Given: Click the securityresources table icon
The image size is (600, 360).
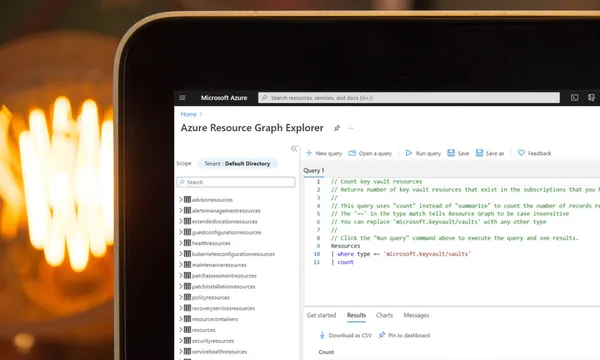Looking at the screenshot, I should [188, 340].
